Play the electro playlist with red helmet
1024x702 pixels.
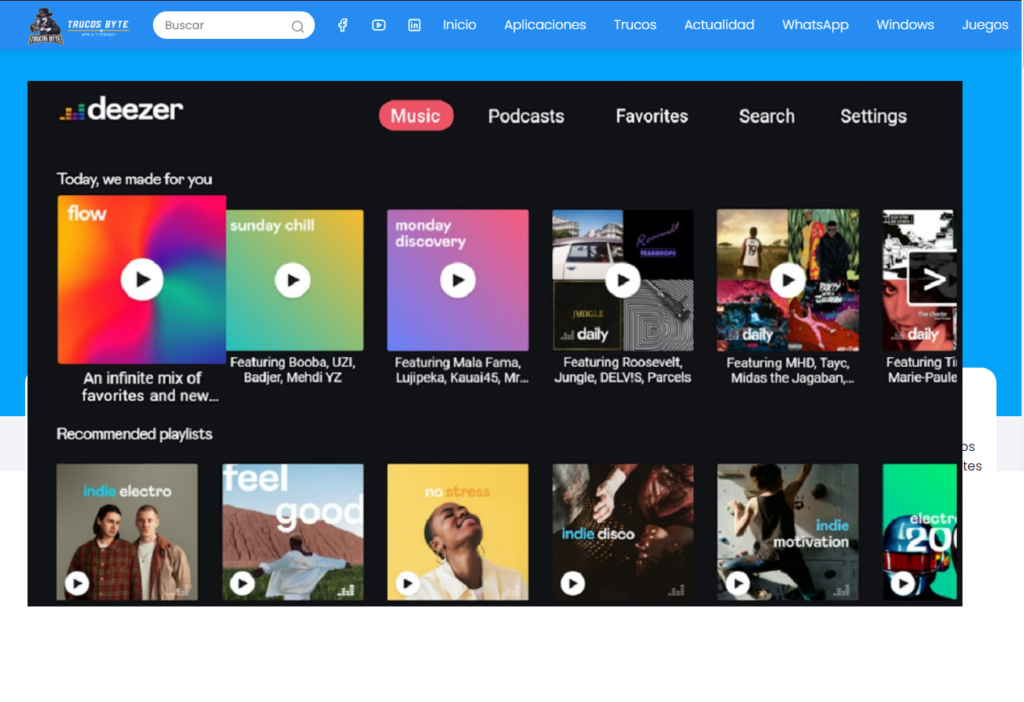click(903, 583)
